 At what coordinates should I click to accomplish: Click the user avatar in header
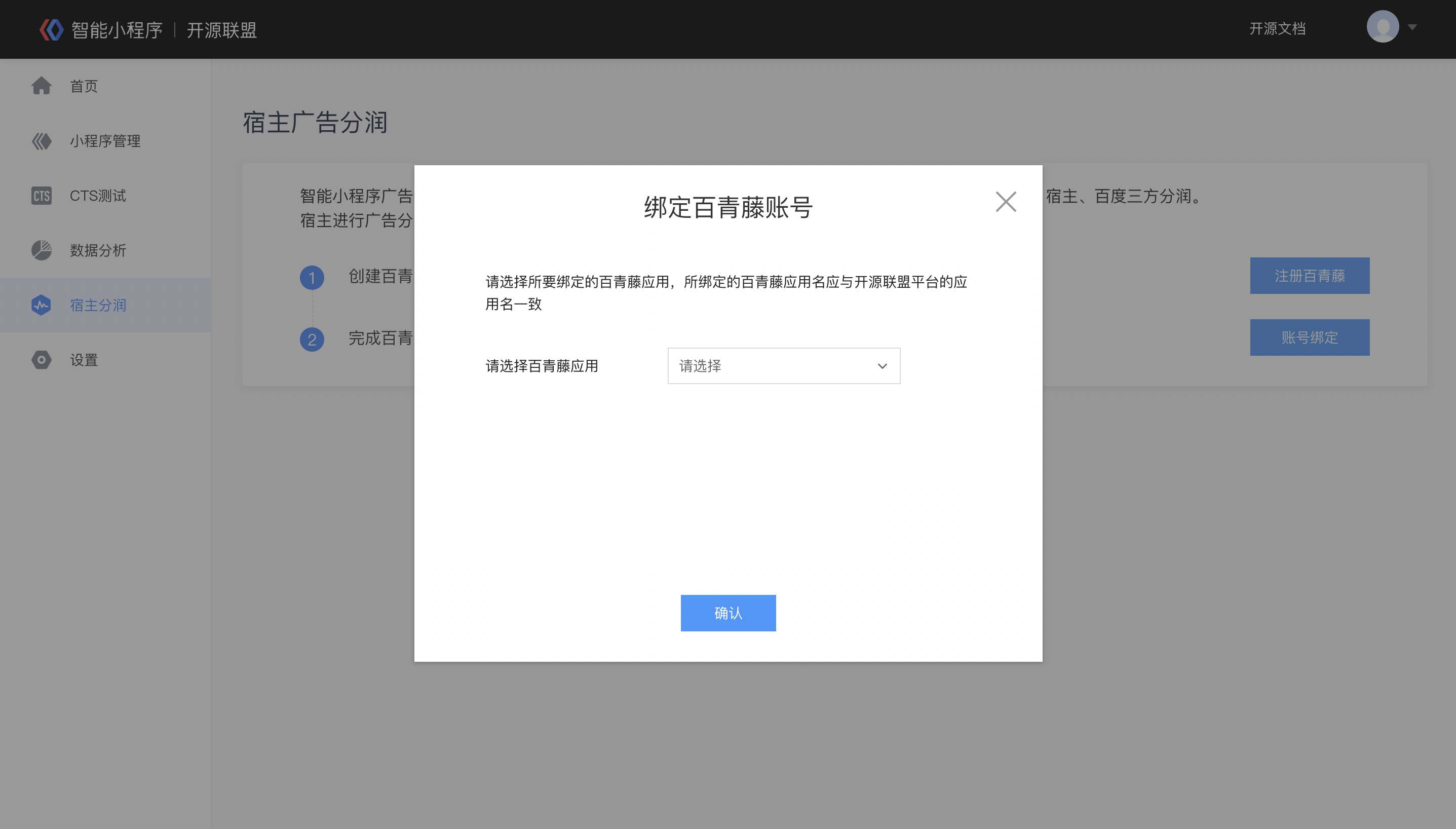coord(1383,26)
